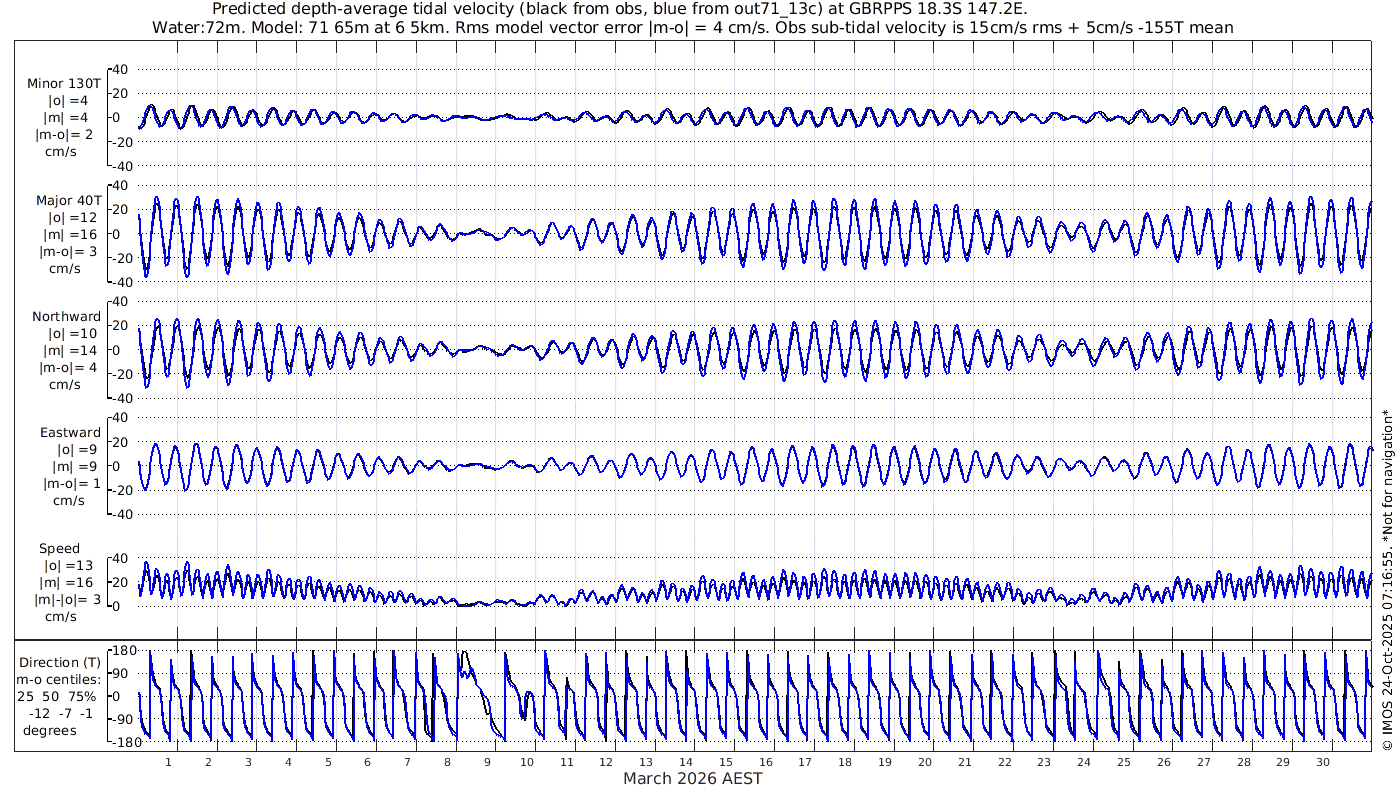Click the 180 tick on the Direction axis
1400x800 pixels.
pos(122,651)
